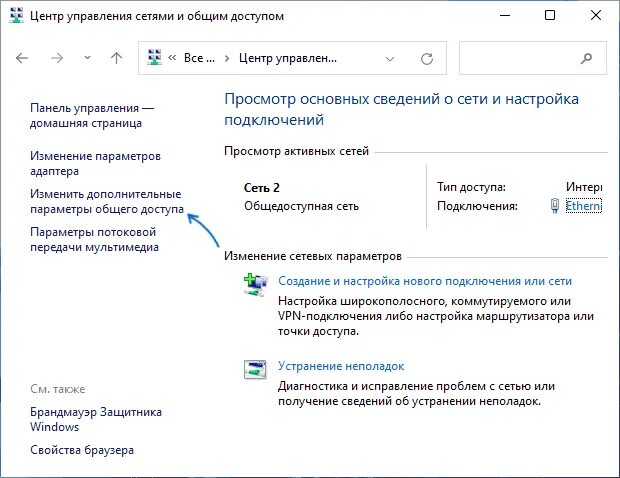Minimize the window
Screen dimensions: 620x478
click(x=505, y=15)
